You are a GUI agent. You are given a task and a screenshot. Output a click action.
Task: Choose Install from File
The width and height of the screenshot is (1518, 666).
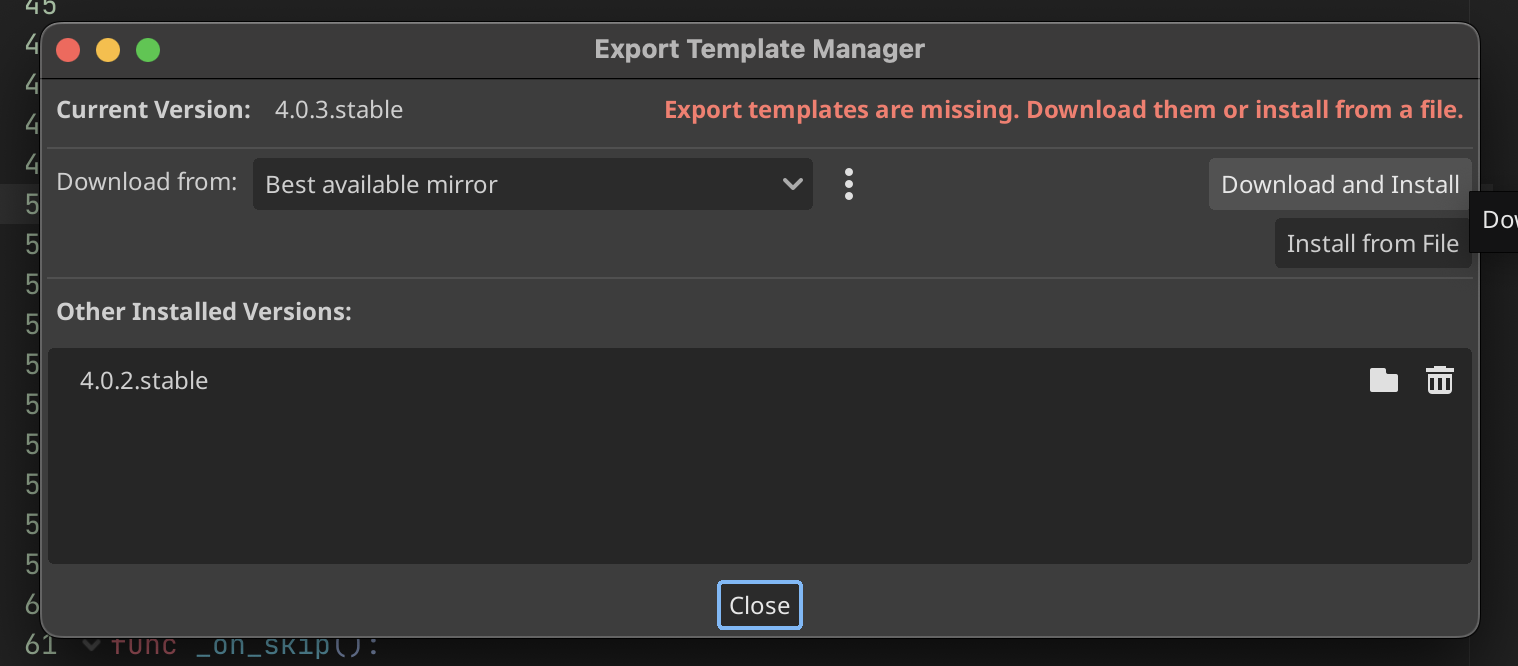pos(1372,243)
